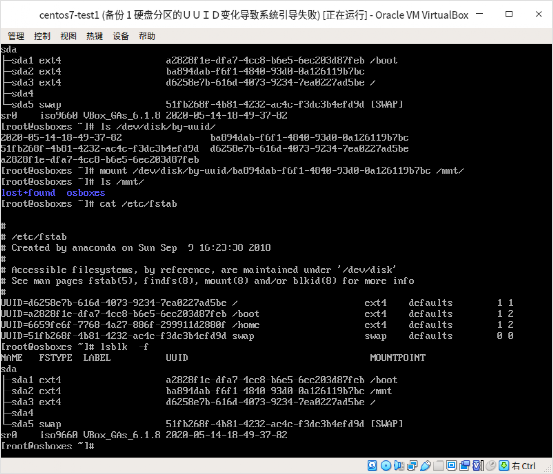Click the 'See man pages fstab(5)' comment
The height and width of the screenshot is (474, 553).
207,281
